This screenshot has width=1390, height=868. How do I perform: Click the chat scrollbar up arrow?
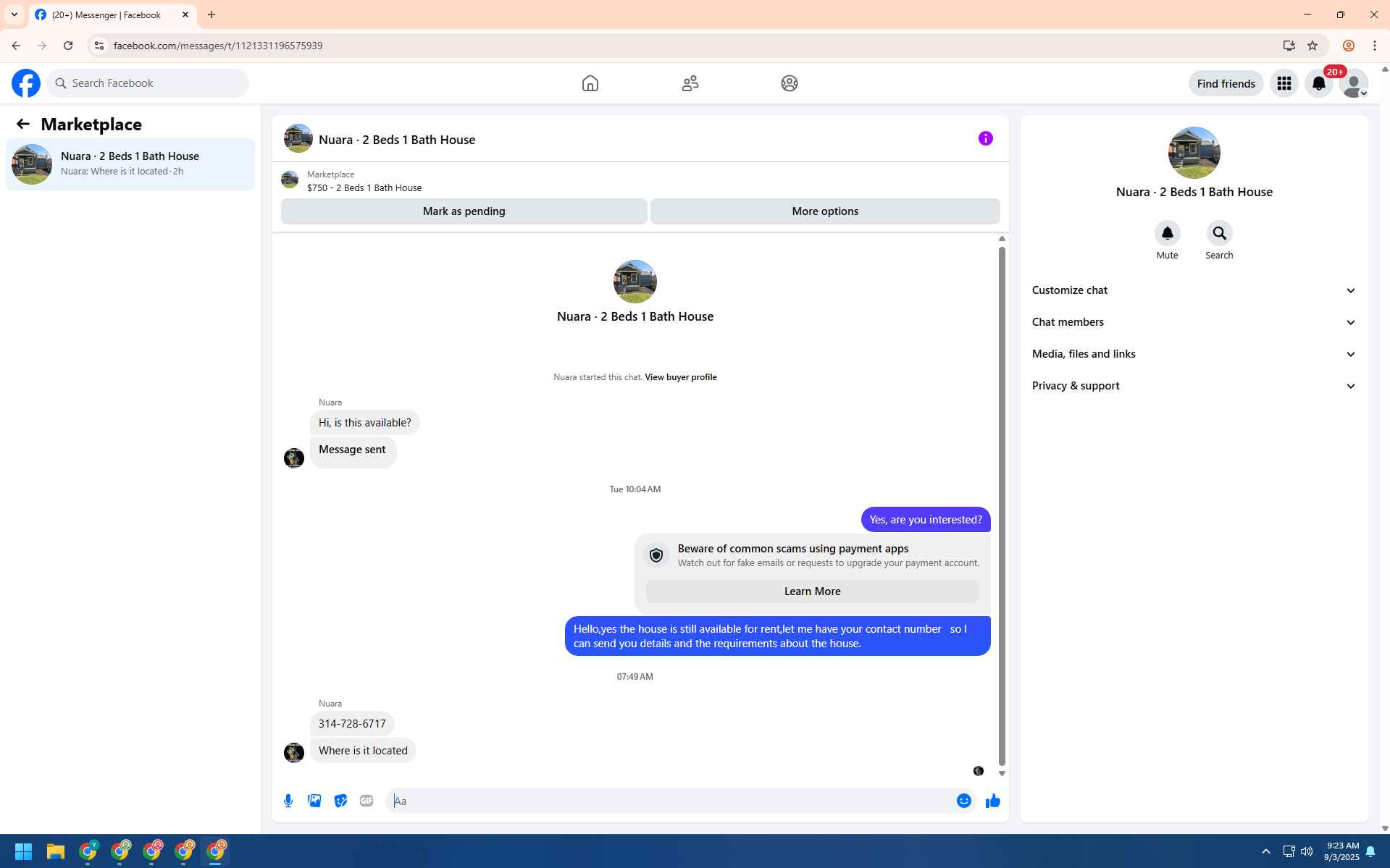1002,239
